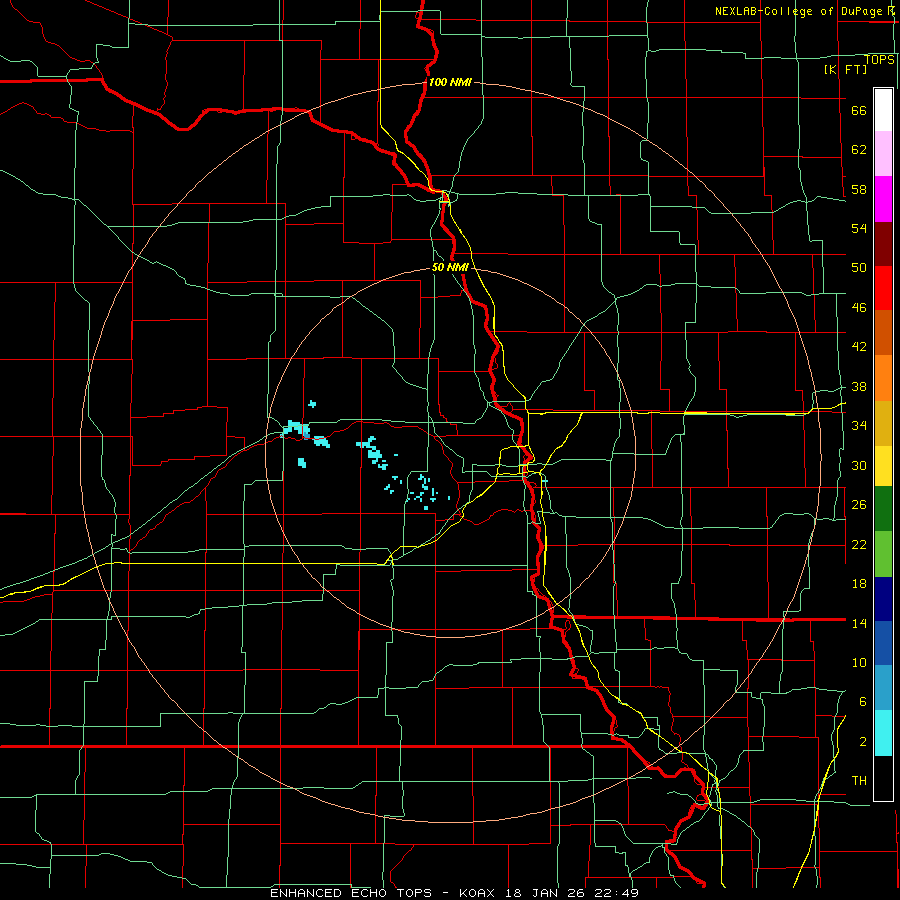Click the dark red 54 kft swatch
The image size is (900, 900).
click(x=883, y=244)
